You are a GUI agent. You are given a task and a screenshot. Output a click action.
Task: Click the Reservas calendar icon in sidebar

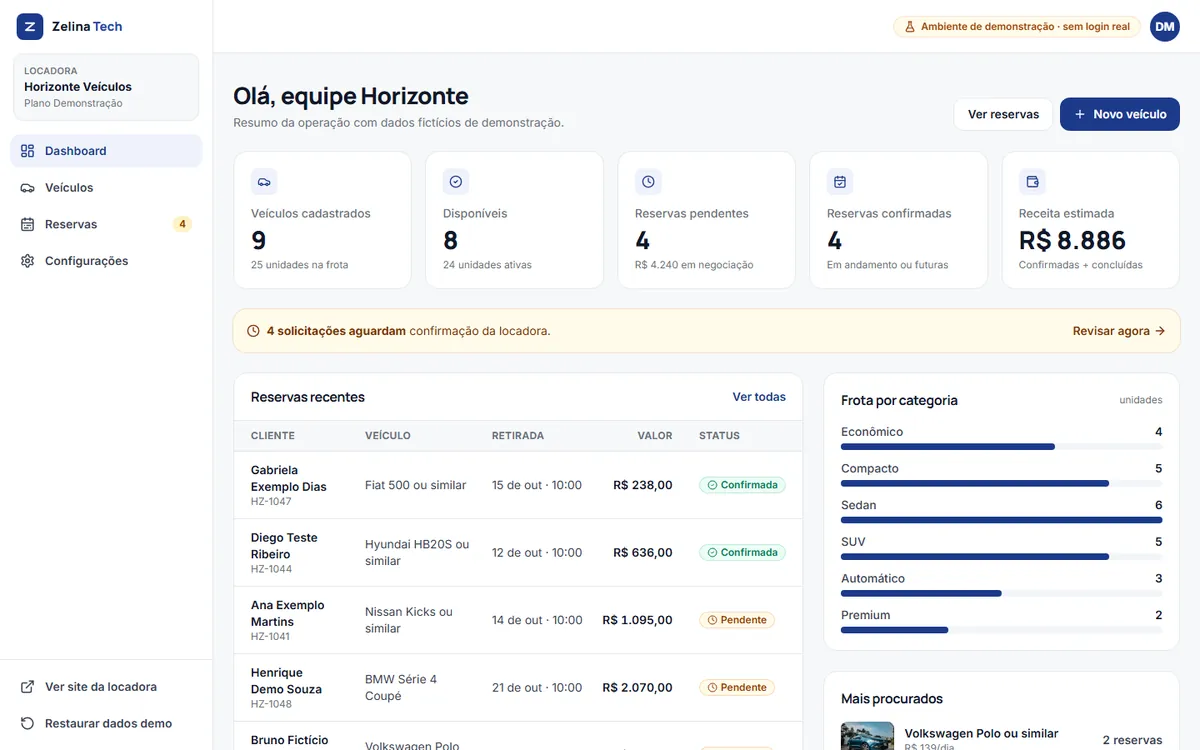[28, 224]
